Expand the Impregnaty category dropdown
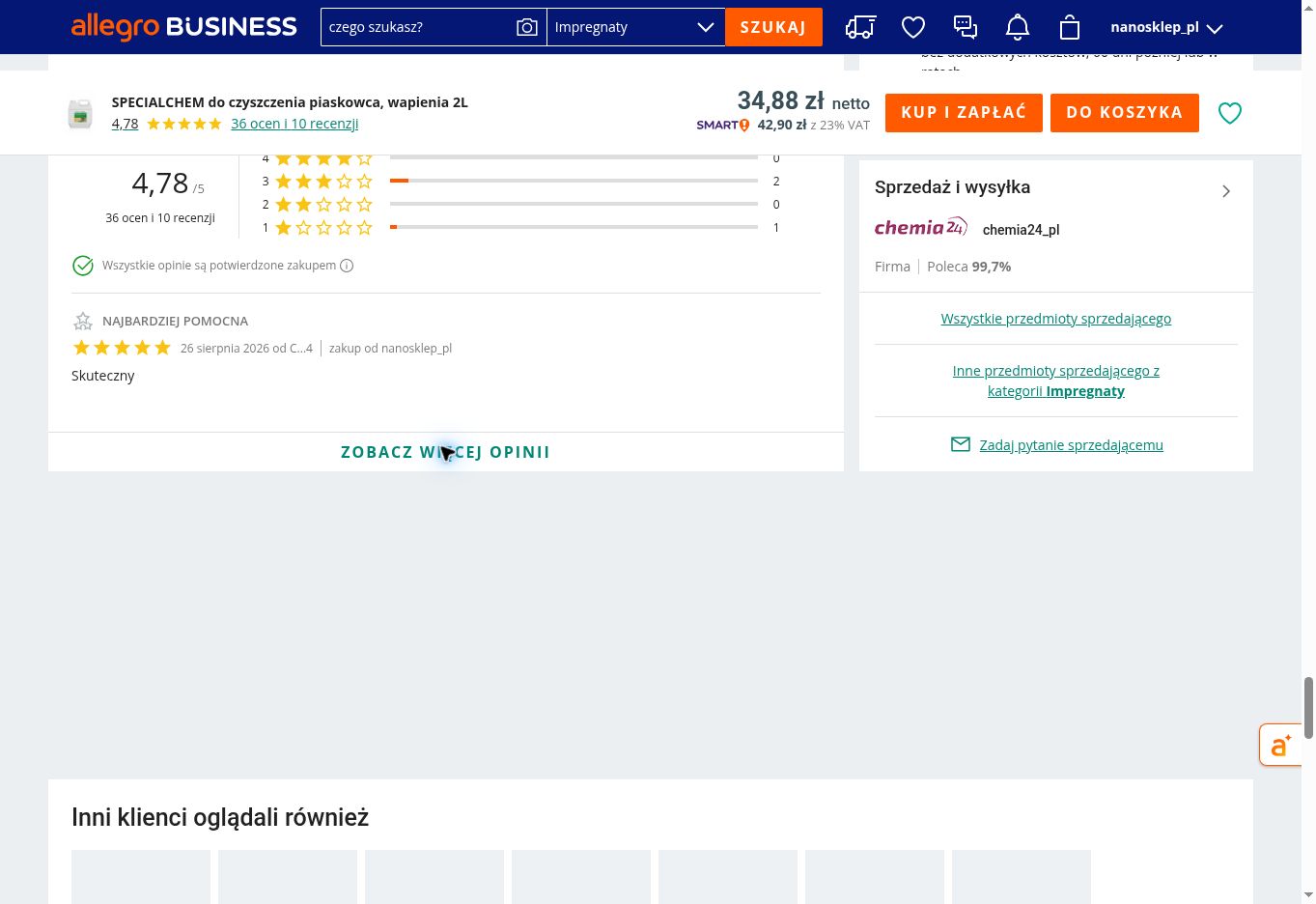The image size is (1316, 904). coord(635,27)
